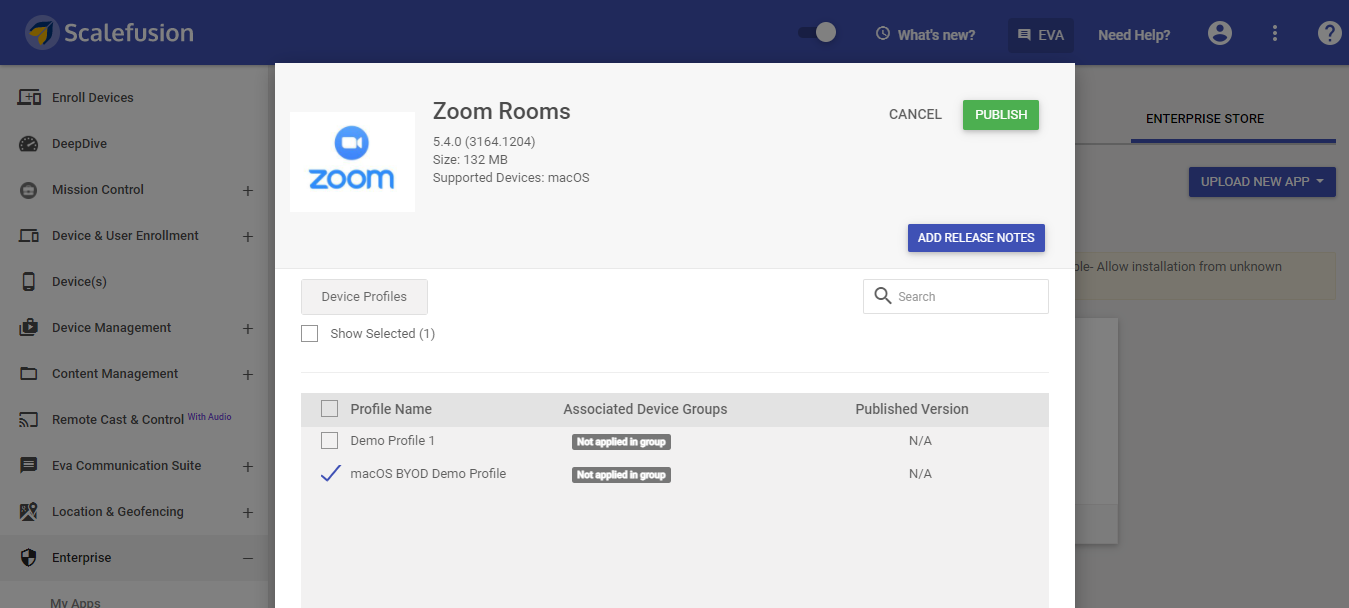The width and height of the screenshot is (1349, 608).
Task: Check the Demo Profile 1 checkbox
Action: (x=329, y=441)
